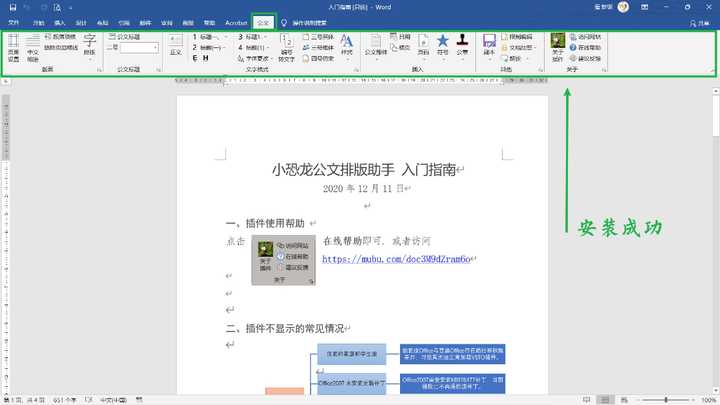Screen dimensions: 720x405
Task: Click the H button in text format group
Action: click(205, 58)
